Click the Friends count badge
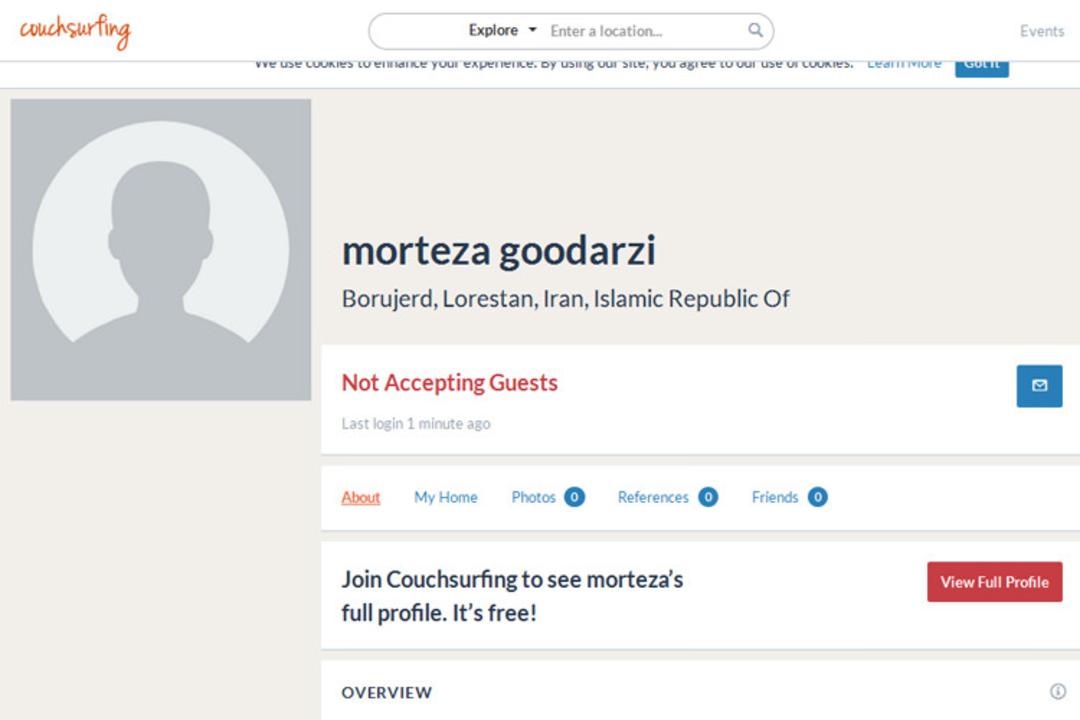 [818, 497]
